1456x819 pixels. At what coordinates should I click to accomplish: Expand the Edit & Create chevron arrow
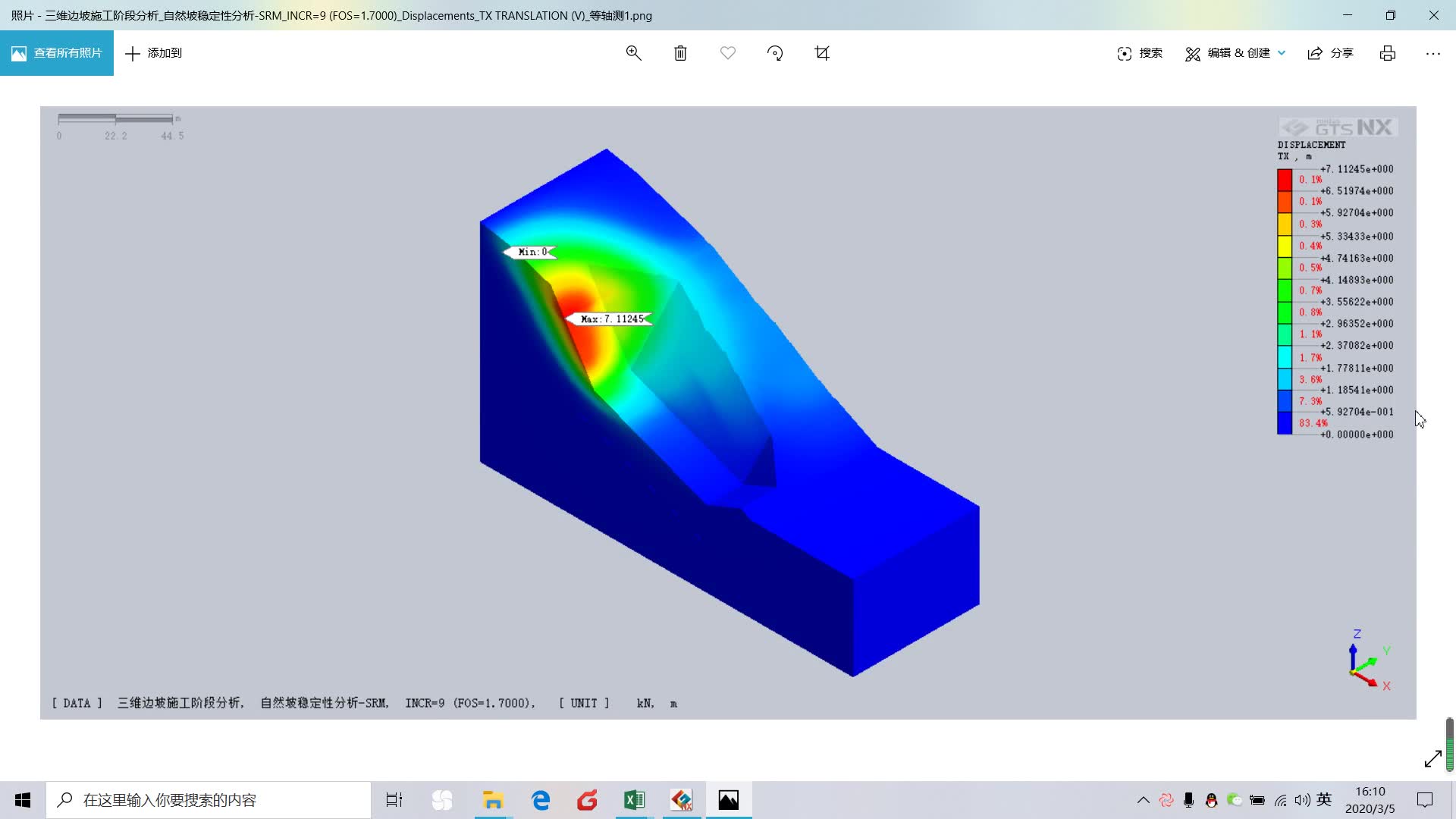[1282, 53]
